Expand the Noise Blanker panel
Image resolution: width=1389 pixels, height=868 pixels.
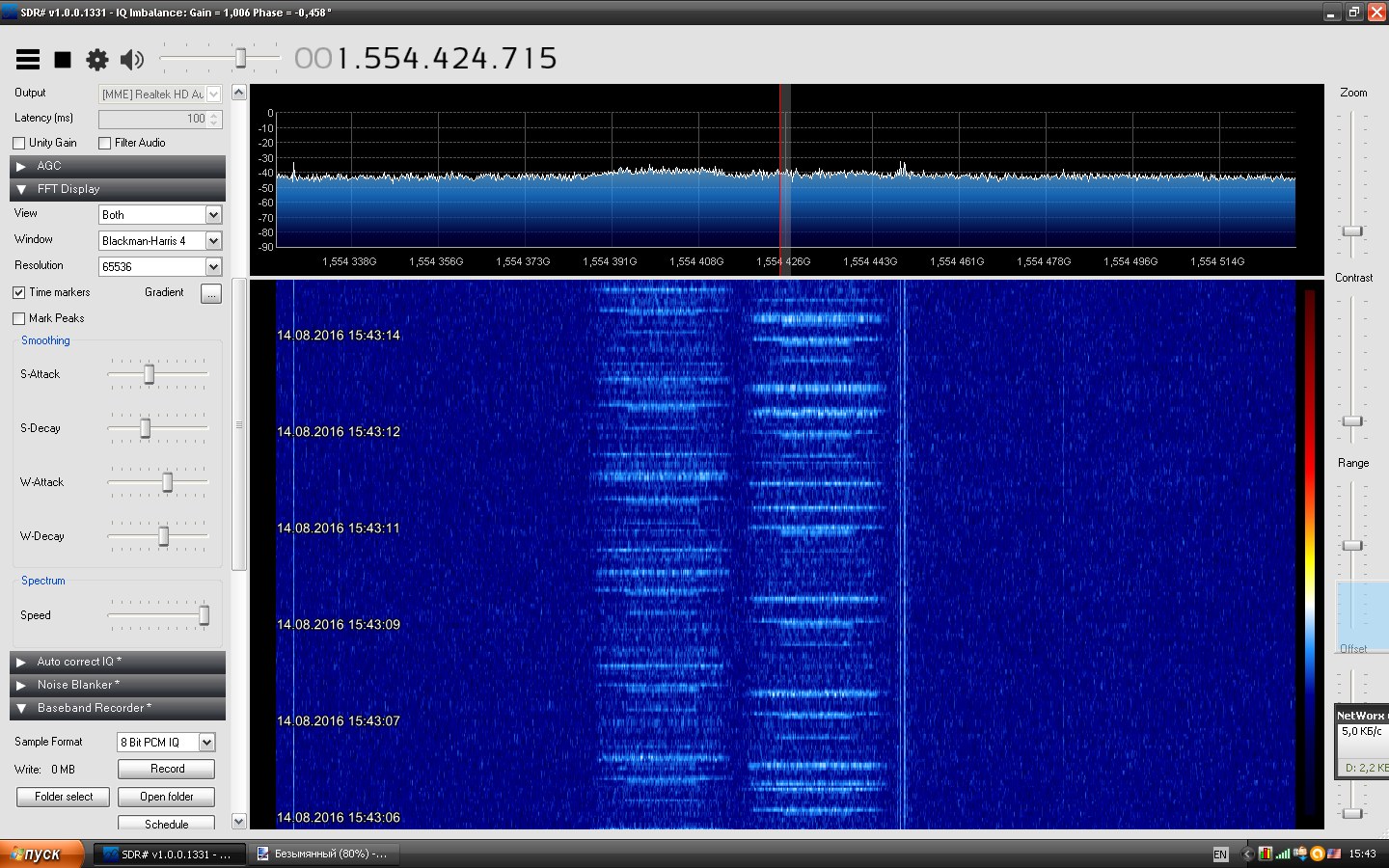[118, 685]
